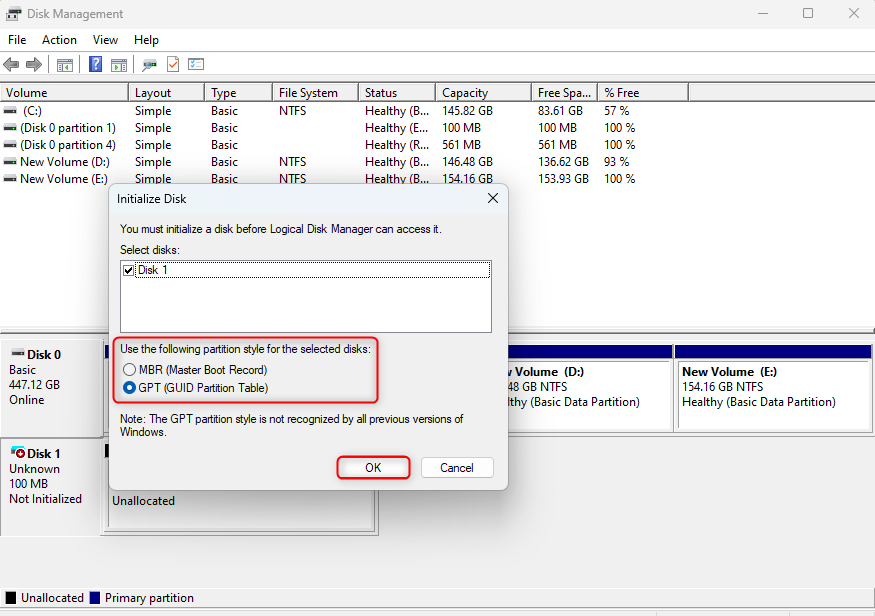
Task: Open the View menu
Action: tap(105, 40)
